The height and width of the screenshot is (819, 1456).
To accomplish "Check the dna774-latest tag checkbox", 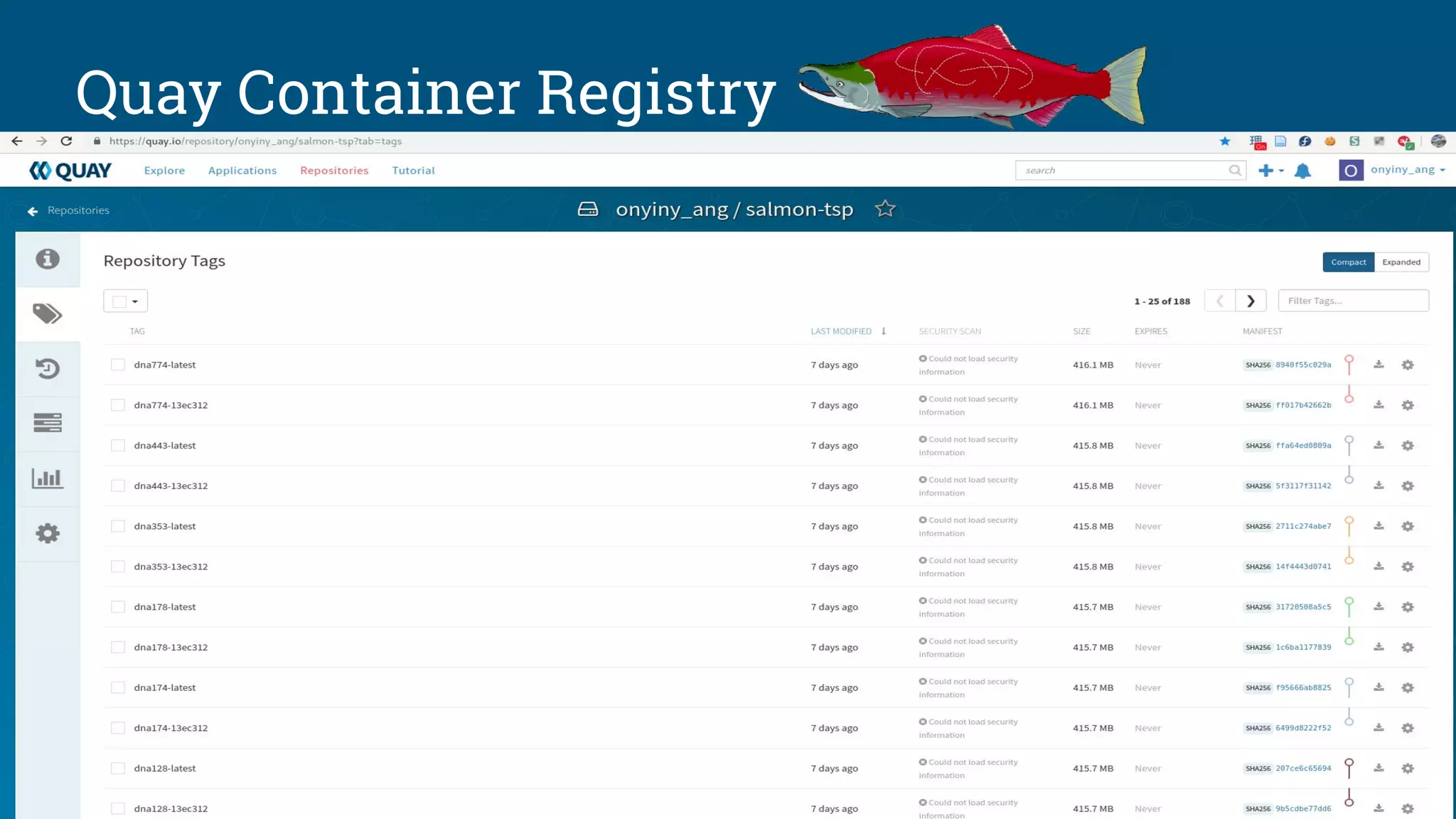I will coord(118,365).
